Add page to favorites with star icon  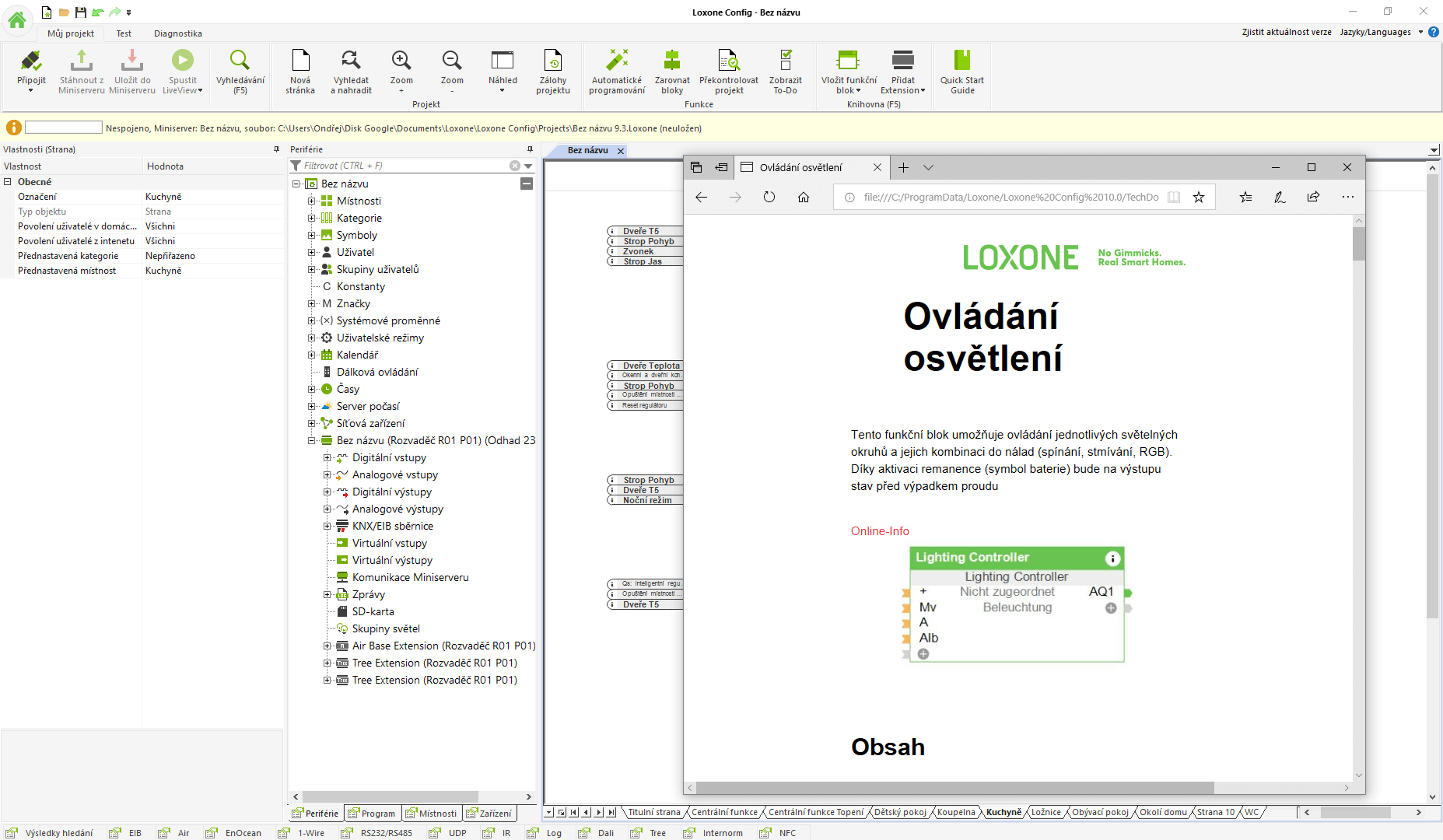click(1199, 198)
